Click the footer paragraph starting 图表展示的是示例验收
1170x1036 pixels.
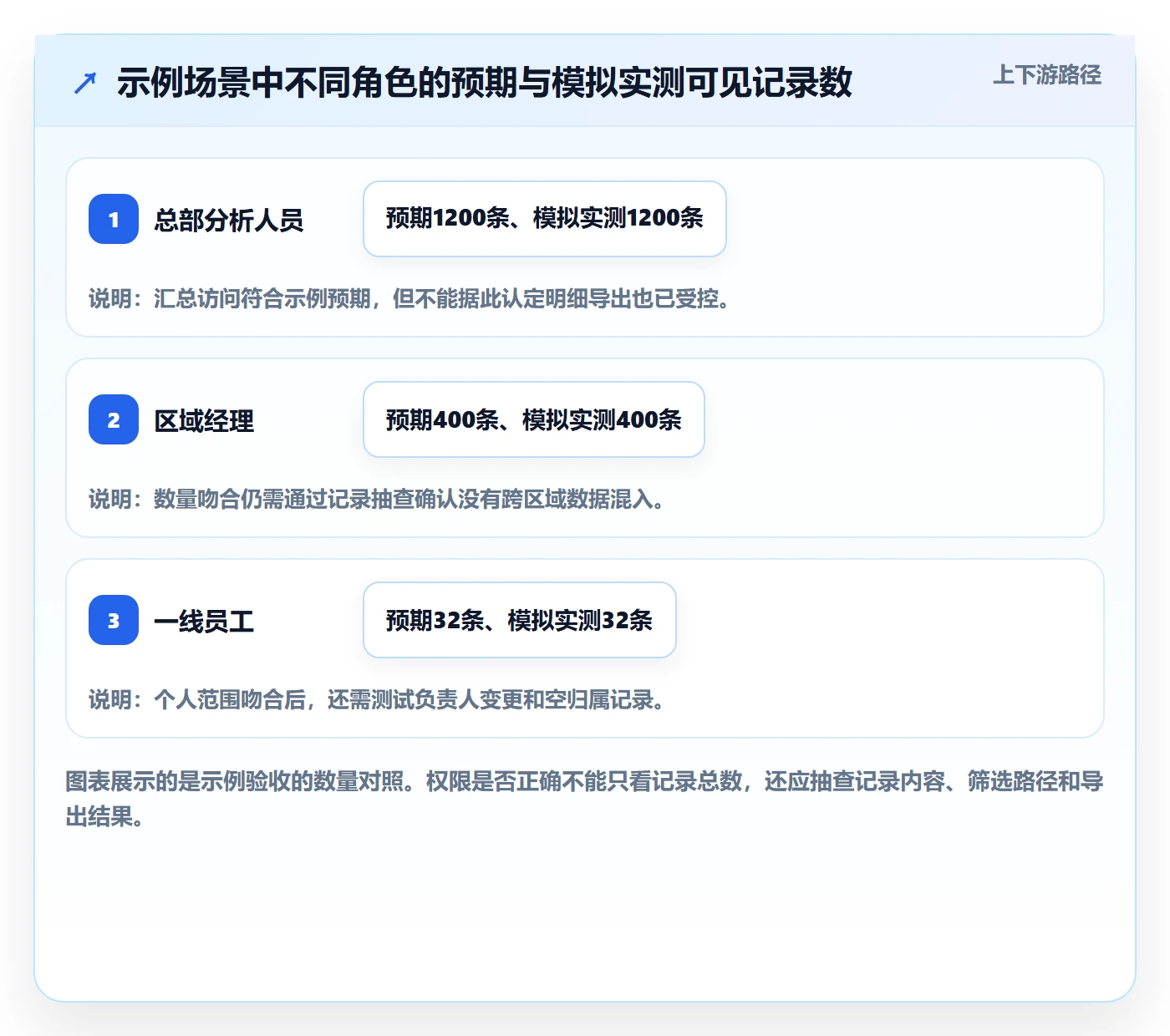pos(585,799)
